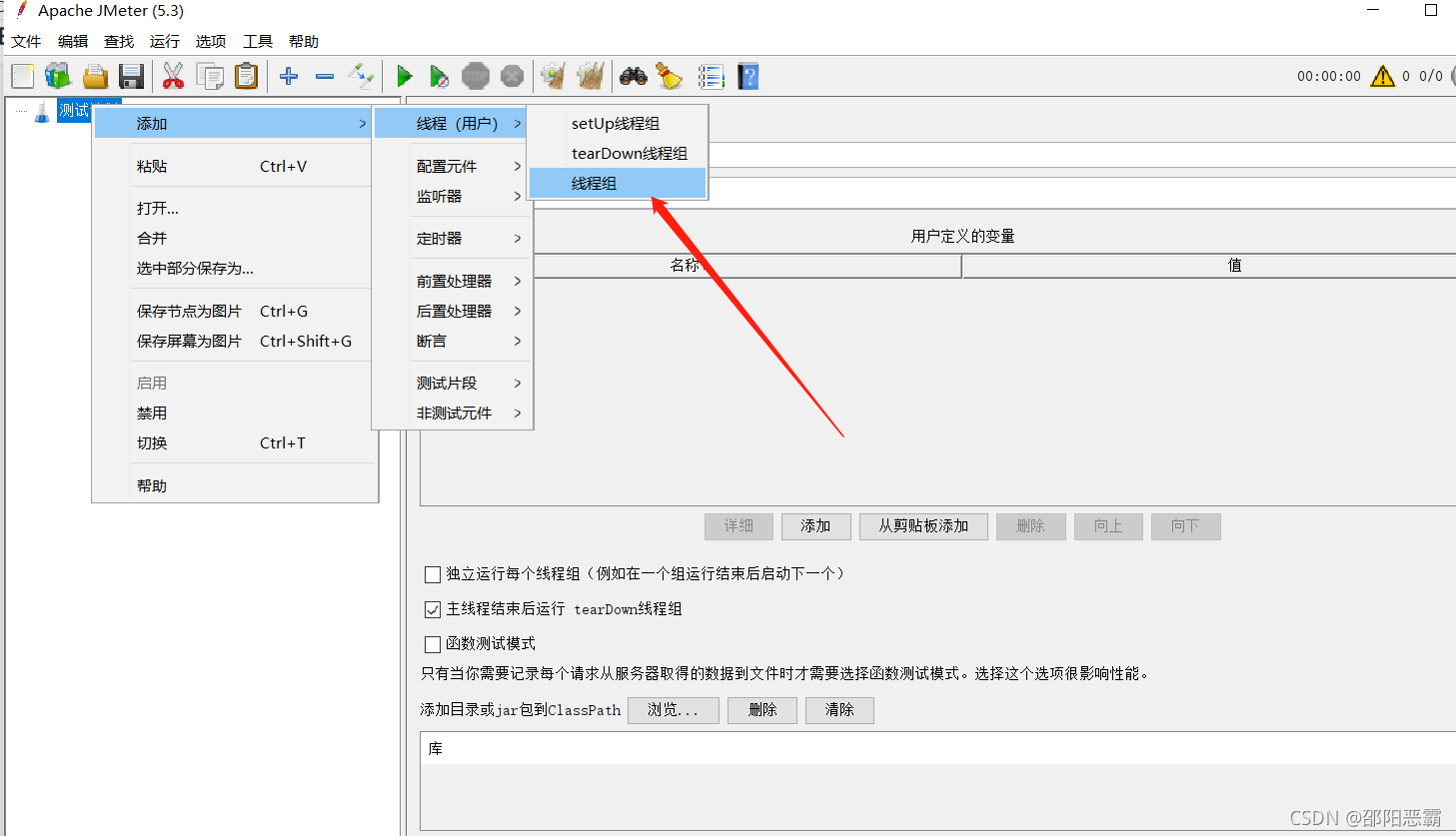Screen dimensions: 1456x836
Task: Click the Copy toolbar icon
Action: (210, 76)
